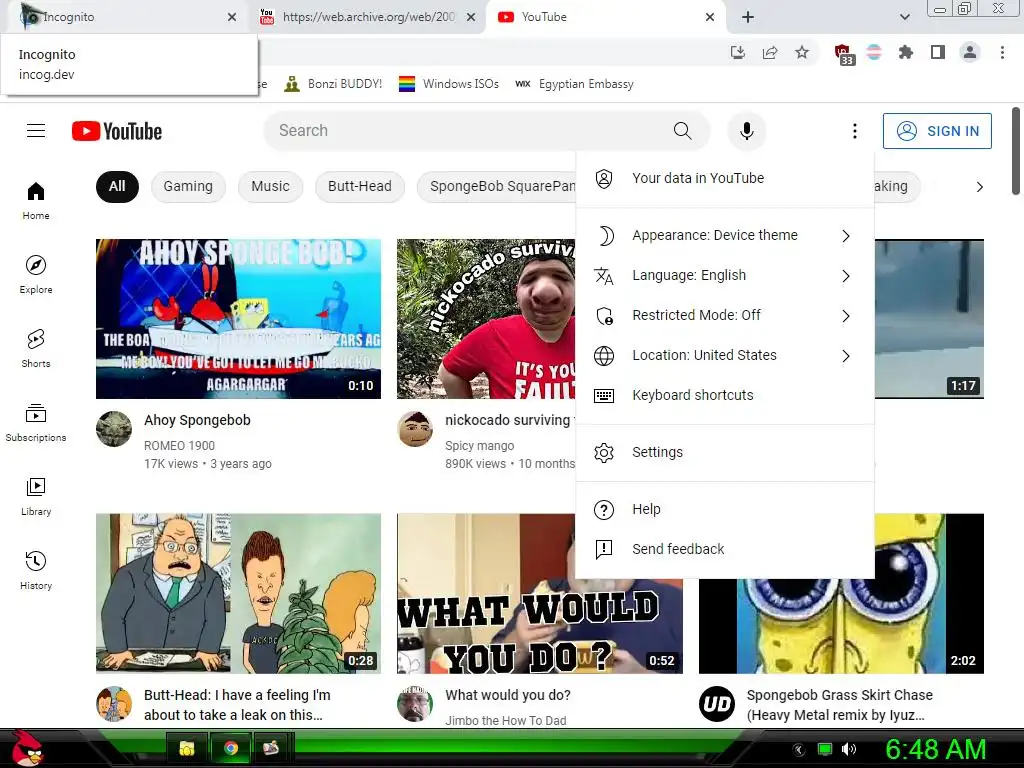The height and width of the screenshot is (768, 1024).
Task: Open a new browser tab
Action: pos(748,17)
